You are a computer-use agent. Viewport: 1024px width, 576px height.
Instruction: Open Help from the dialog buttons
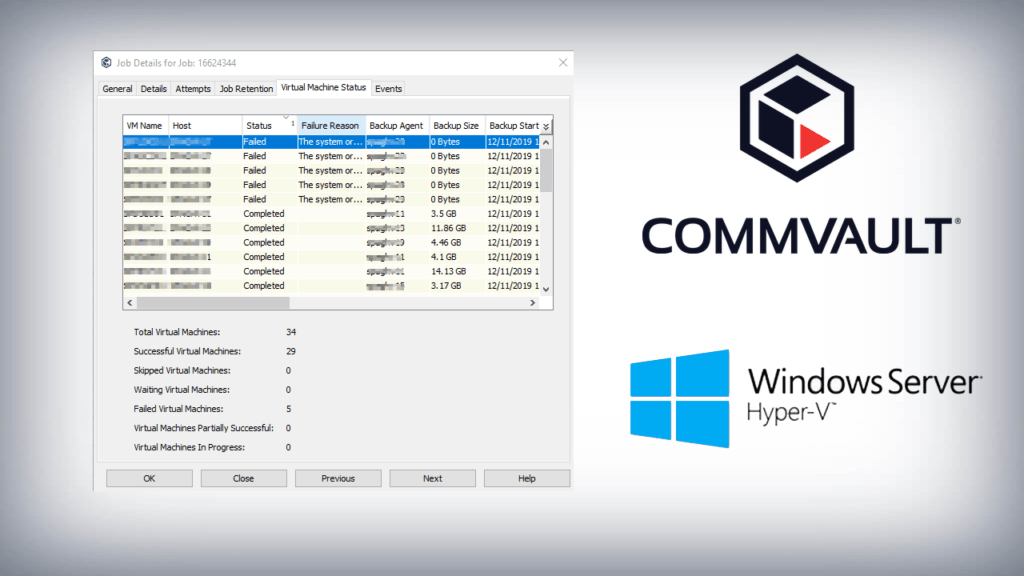tap(527, 478)
